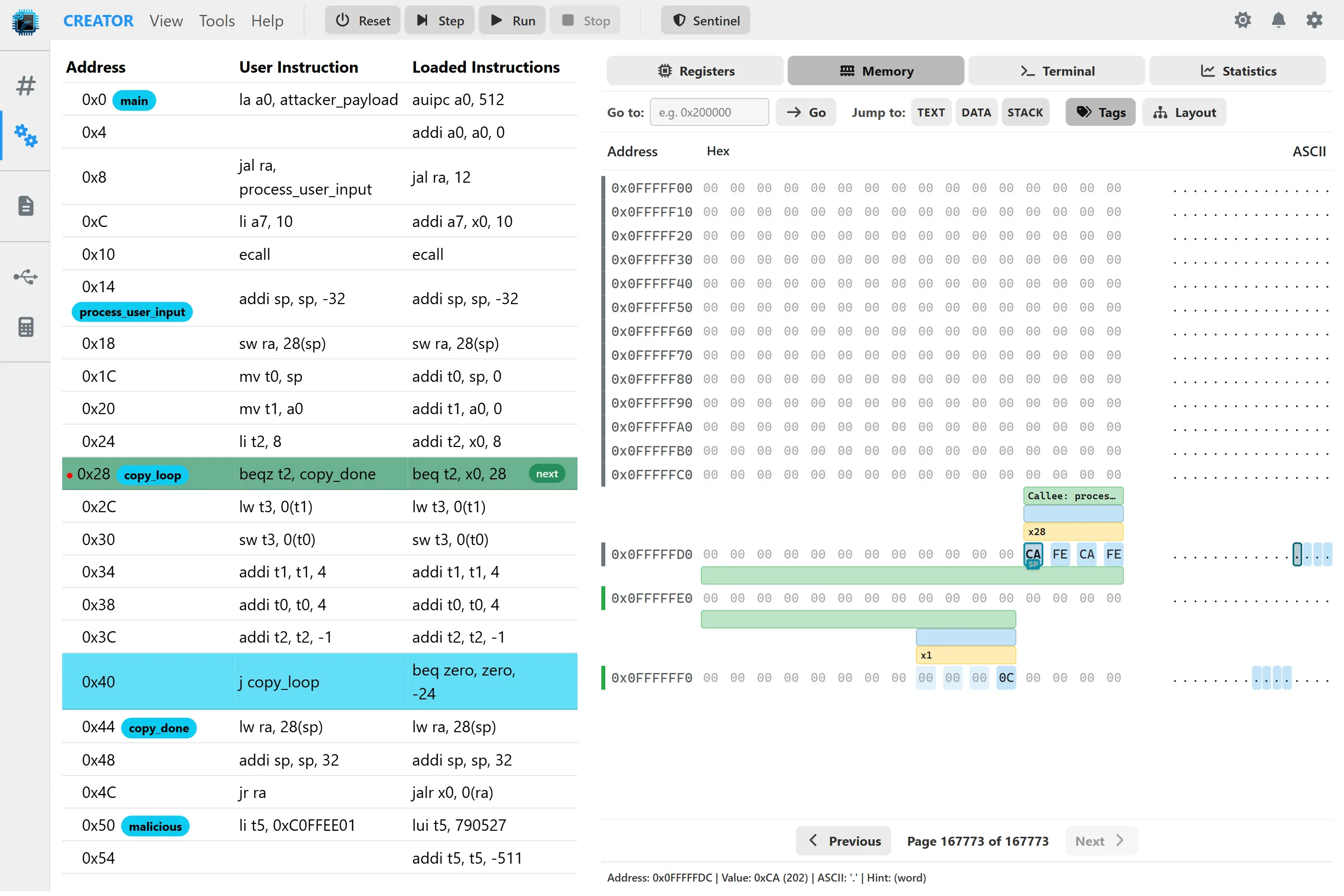Click the copy_done label badge
The image size is (1344, 896).
[x=159, y=728]
